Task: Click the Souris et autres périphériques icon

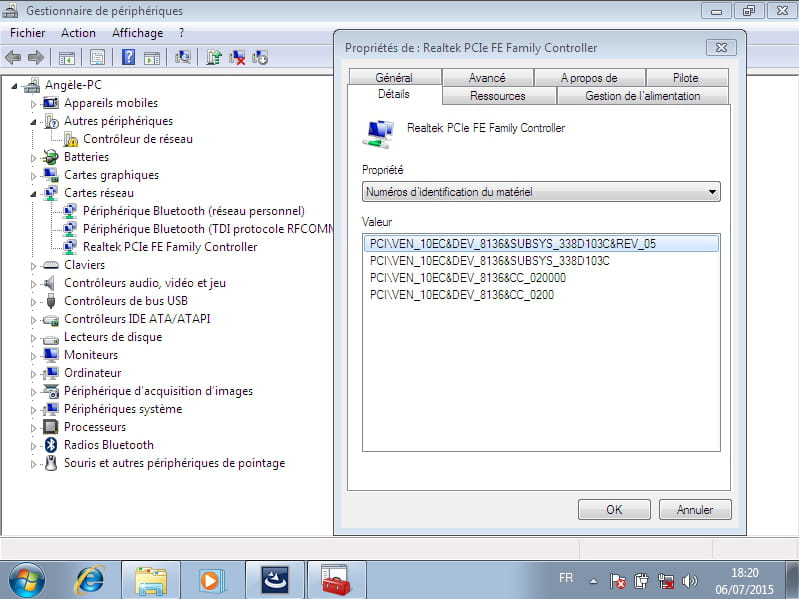Action: [50, 462]
